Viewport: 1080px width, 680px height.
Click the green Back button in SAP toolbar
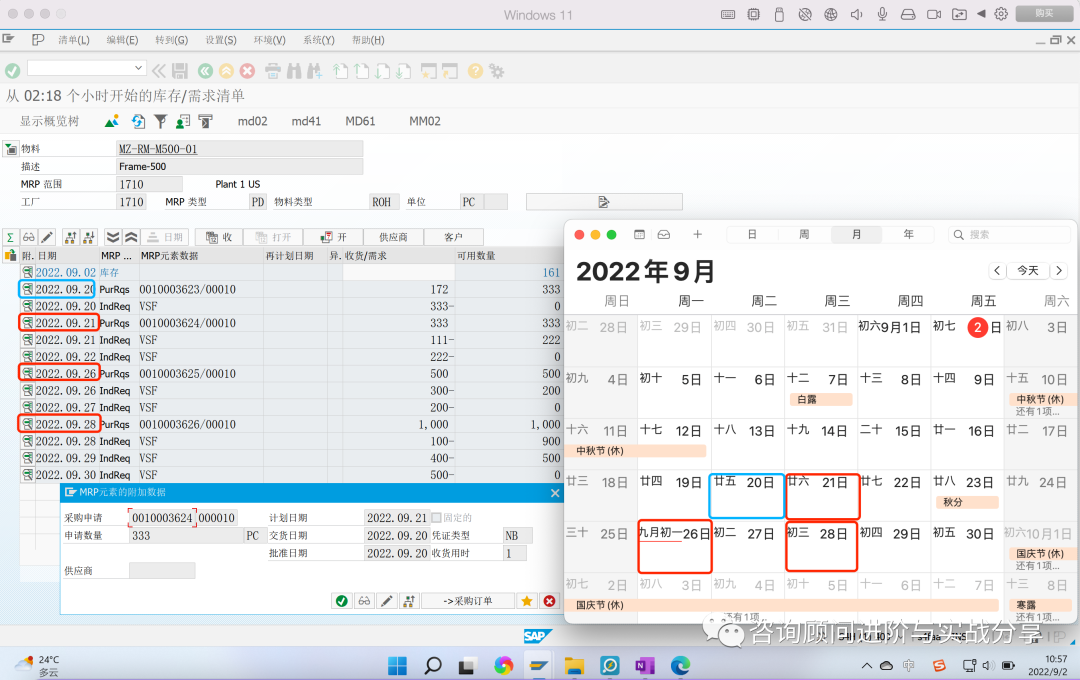[205, 70]
